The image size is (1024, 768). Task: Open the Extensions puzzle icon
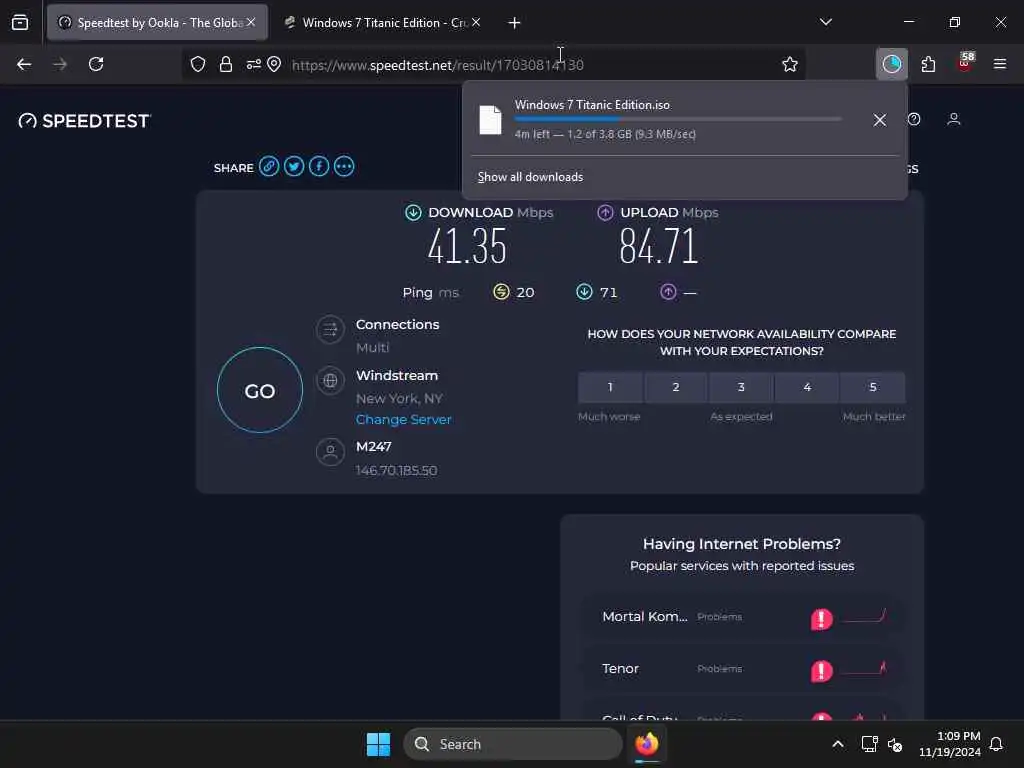pyautogui.click(x=928, y=64)
